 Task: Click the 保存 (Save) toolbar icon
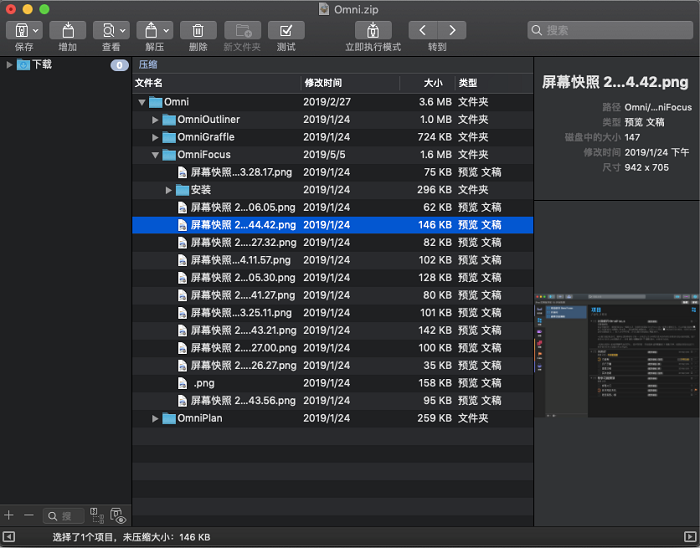pos(23,30)
